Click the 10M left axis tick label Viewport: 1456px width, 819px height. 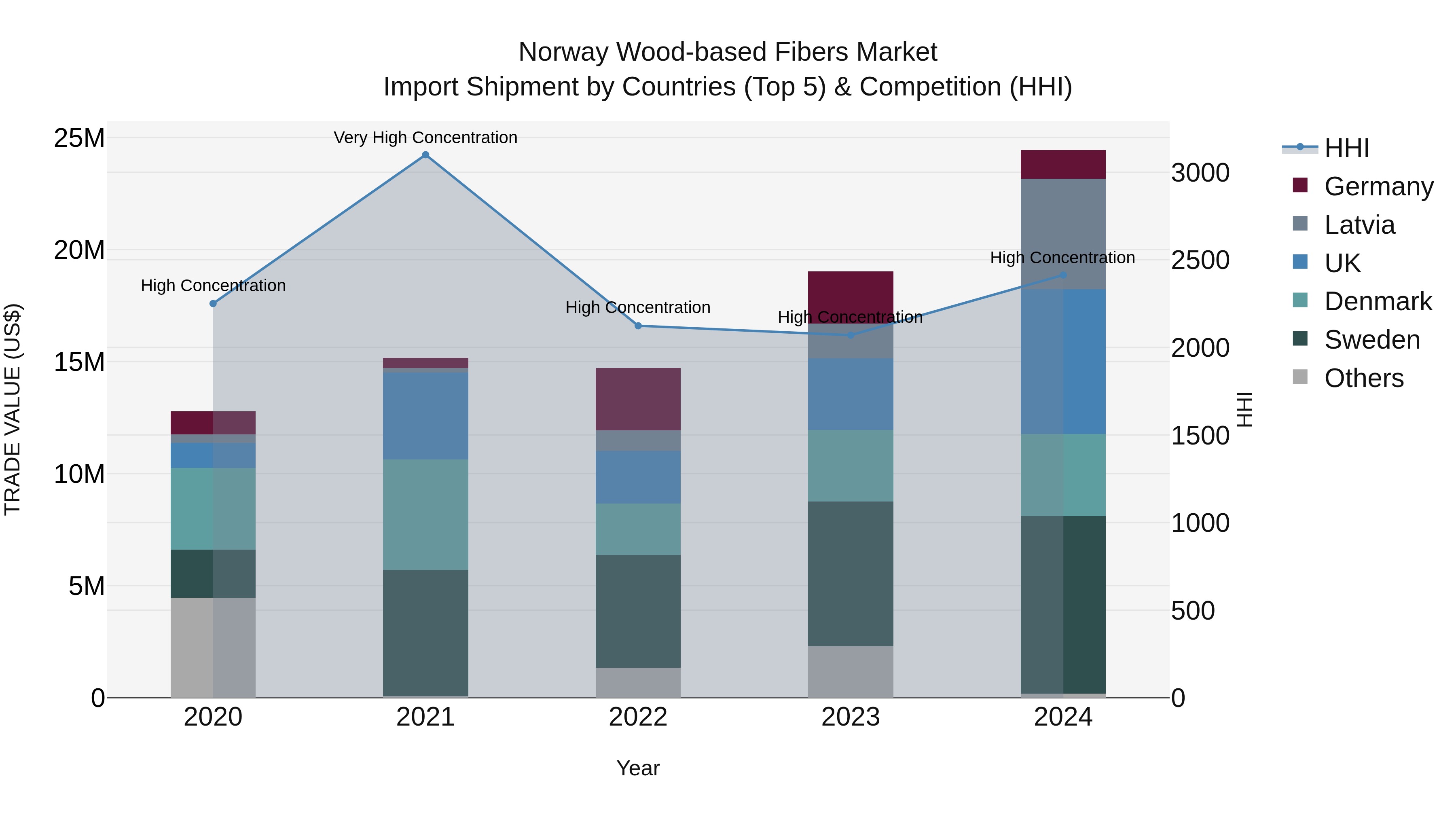[x=80, y=474]
